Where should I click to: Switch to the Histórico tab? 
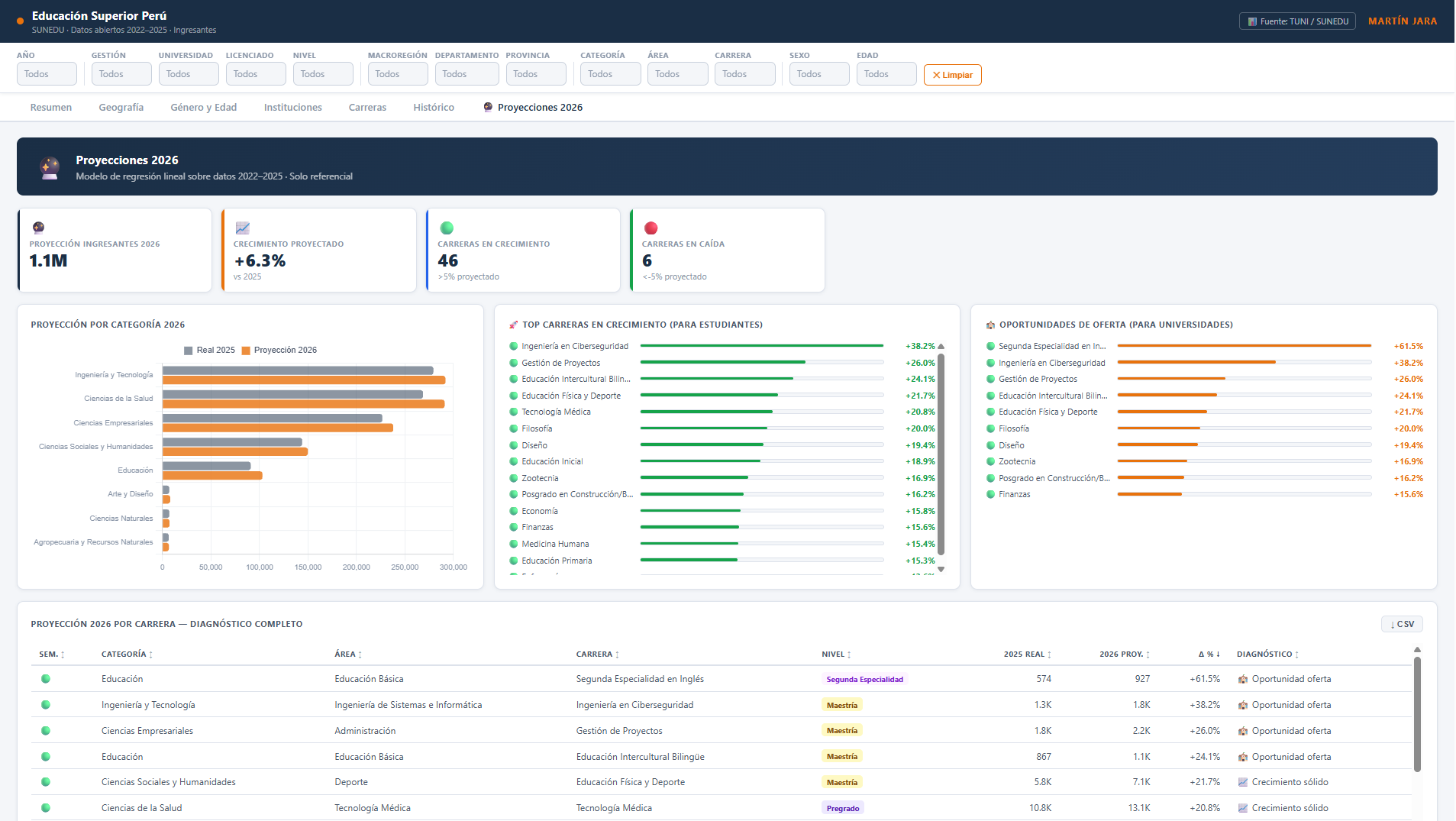tap(434, 108)
